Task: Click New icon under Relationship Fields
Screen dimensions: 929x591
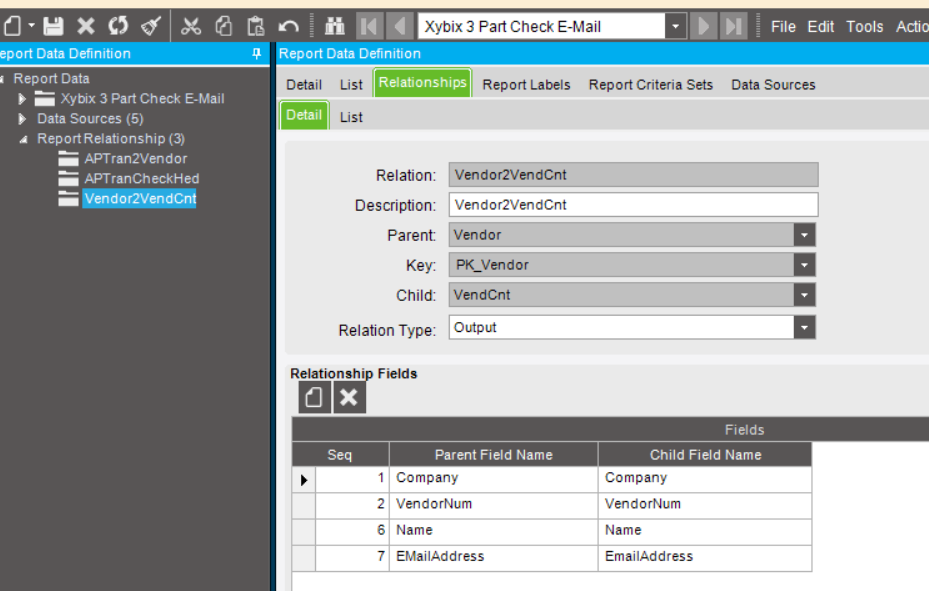Action: pyautogui.click(x=315, y=397)
